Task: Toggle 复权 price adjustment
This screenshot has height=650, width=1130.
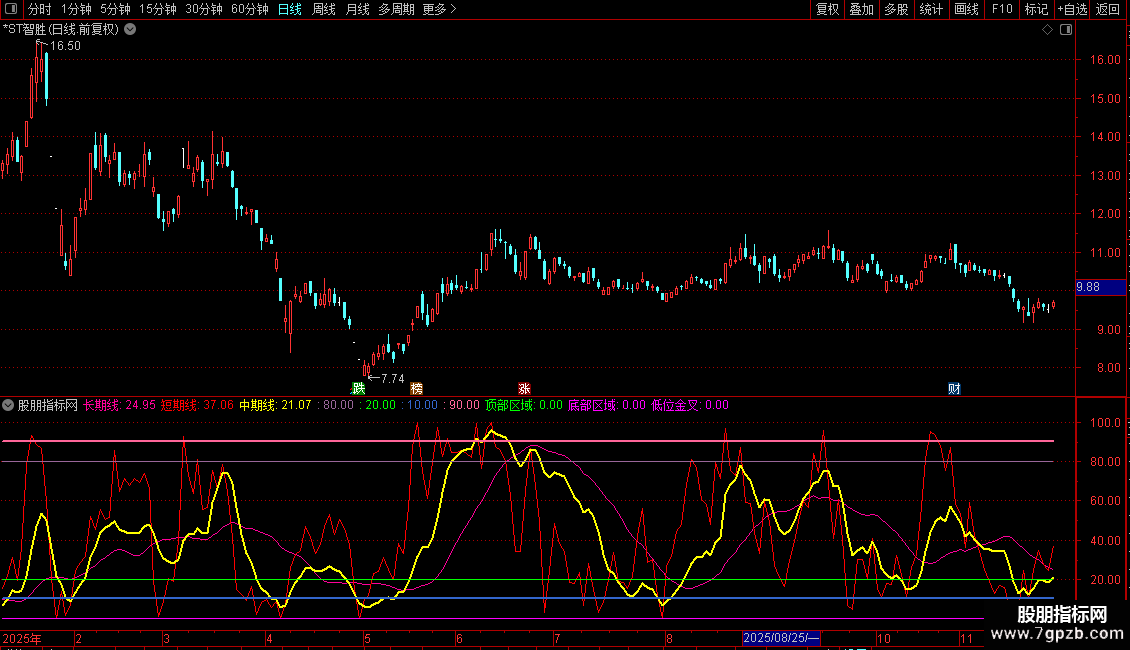Action: pyautogui.click(x=827, y=9)
